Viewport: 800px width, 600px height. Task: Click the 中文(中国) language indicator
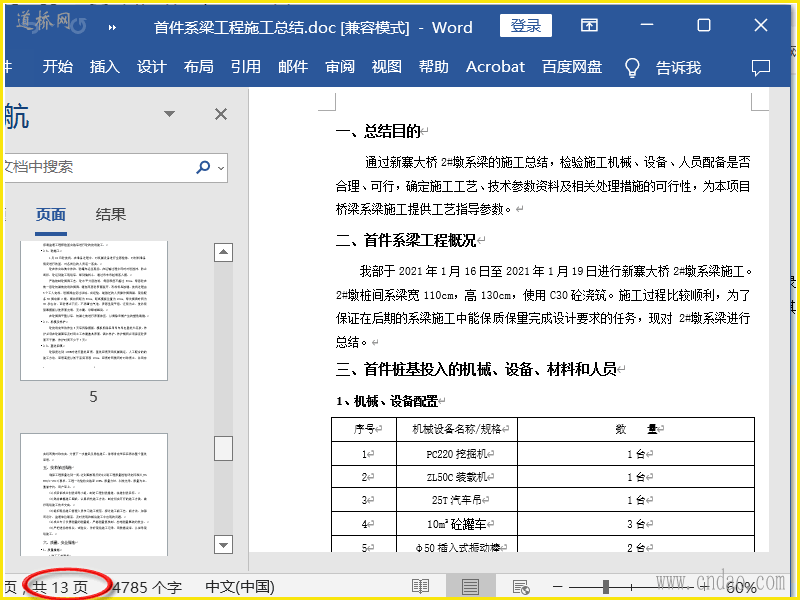(x=240, y=587)
